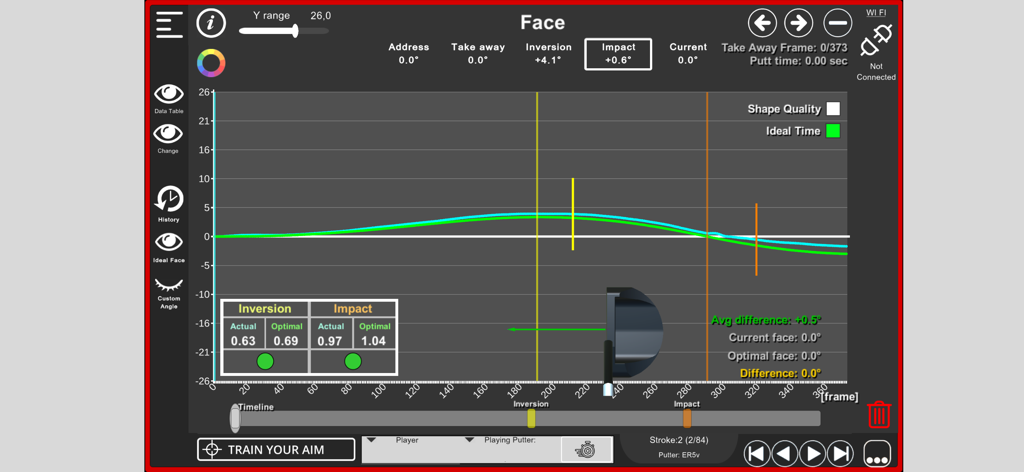
Task: Go to previous screen with left arrow
Action: [x=762, y=24]
